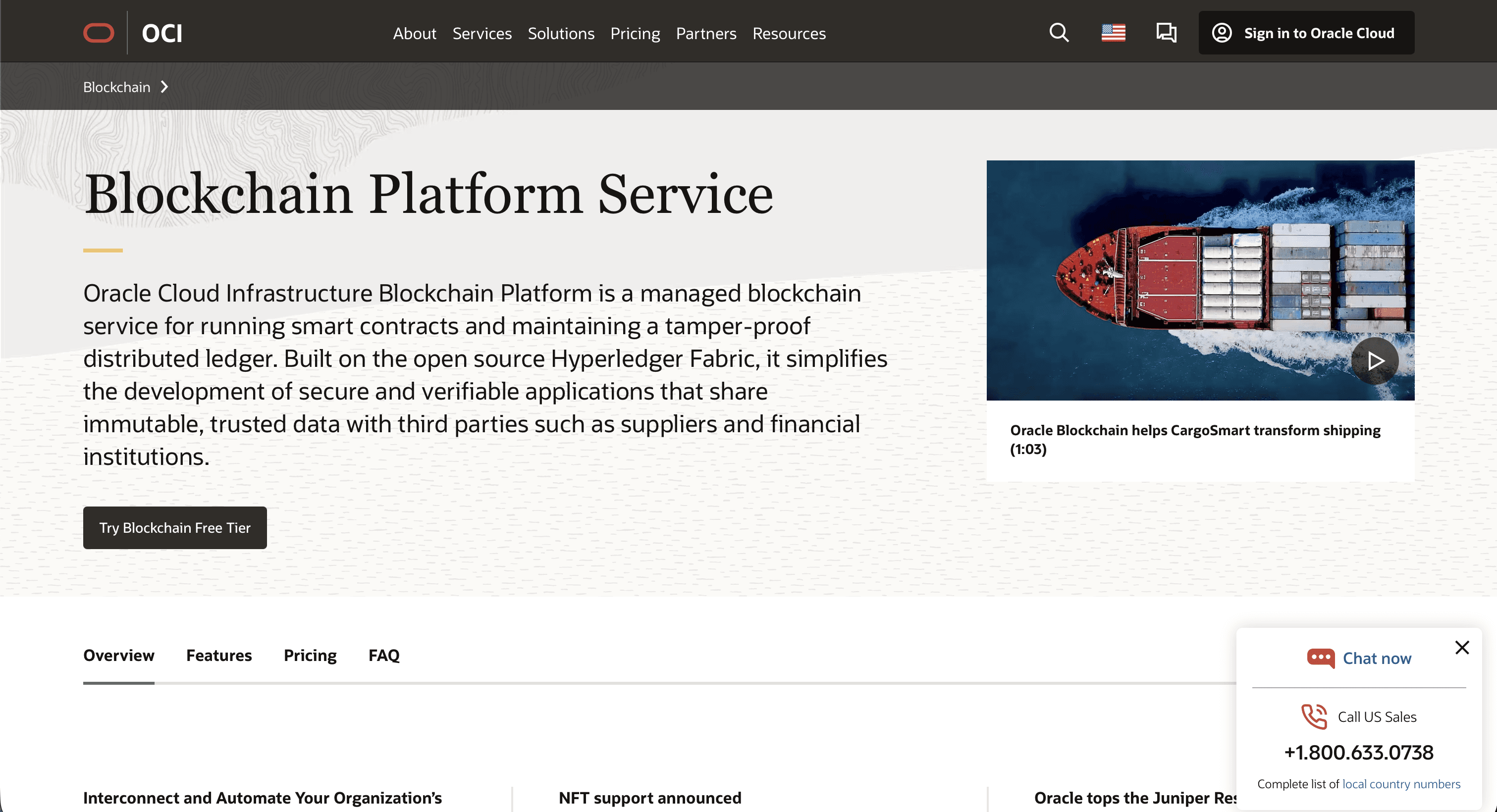This screenshot has height=812, width=1497.
Task: Close the chat and sales popup
Action: (1461, 647)
